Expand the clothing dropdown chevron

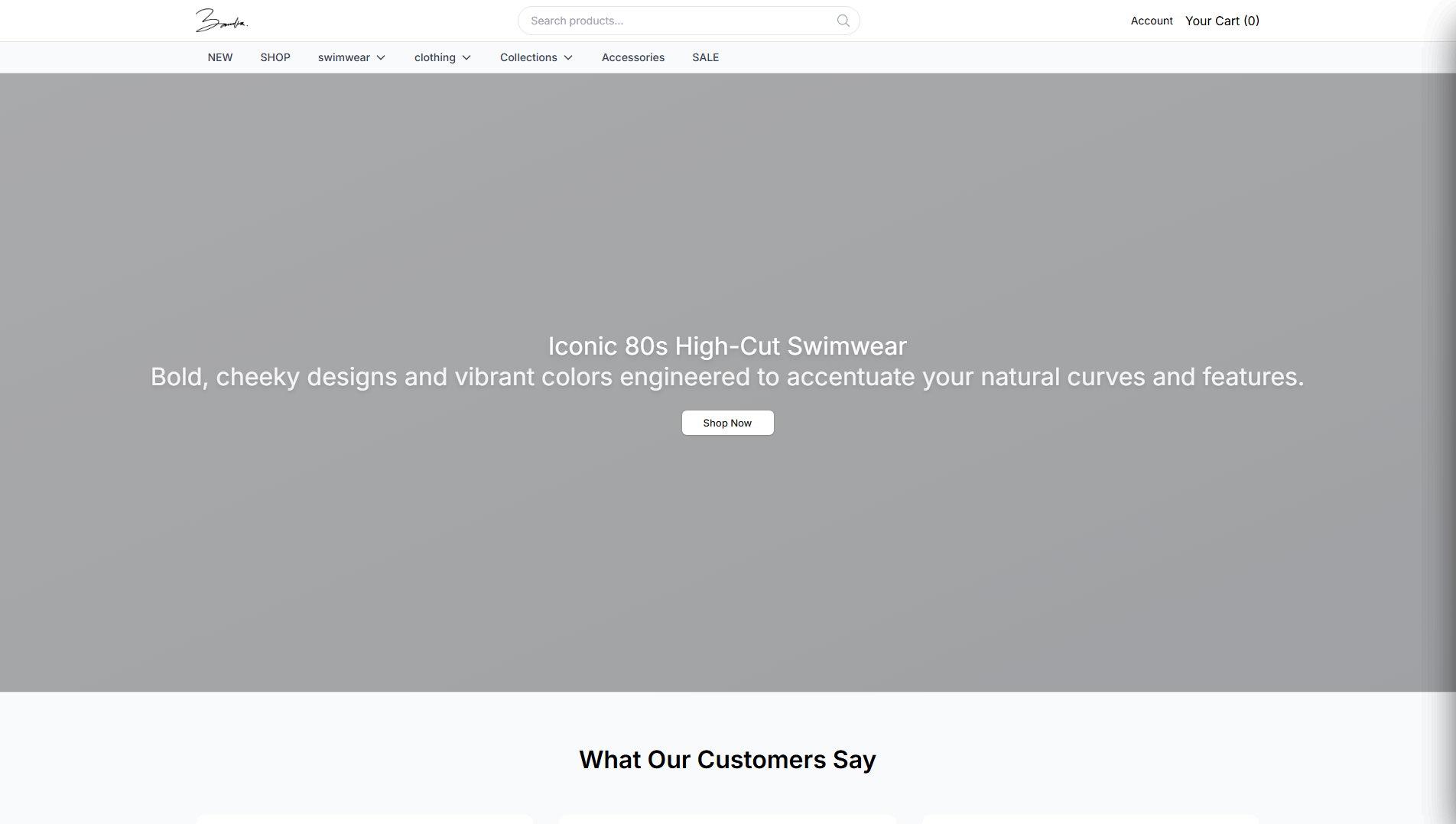coord(466,57)
